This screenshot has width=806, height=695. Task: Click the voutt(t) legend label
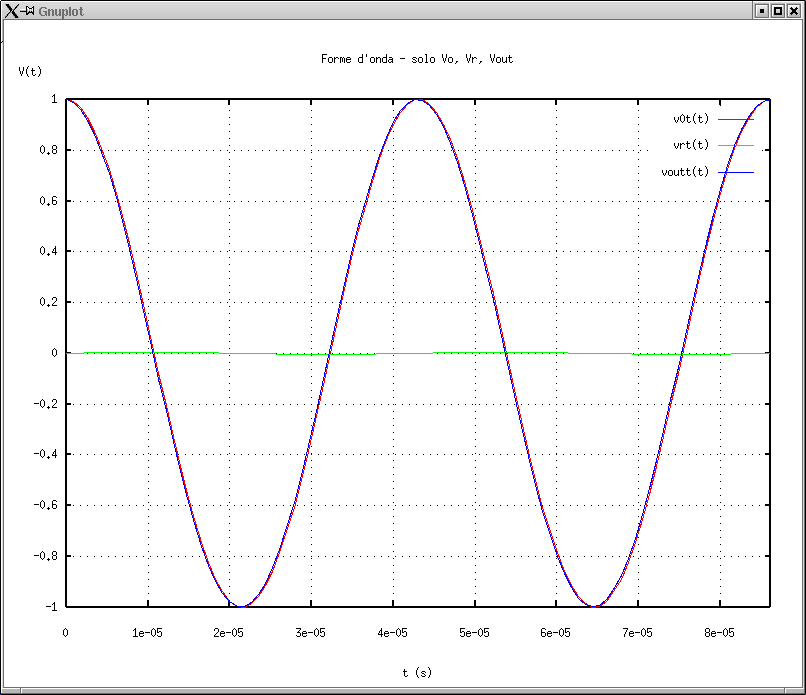pos(685,172)
